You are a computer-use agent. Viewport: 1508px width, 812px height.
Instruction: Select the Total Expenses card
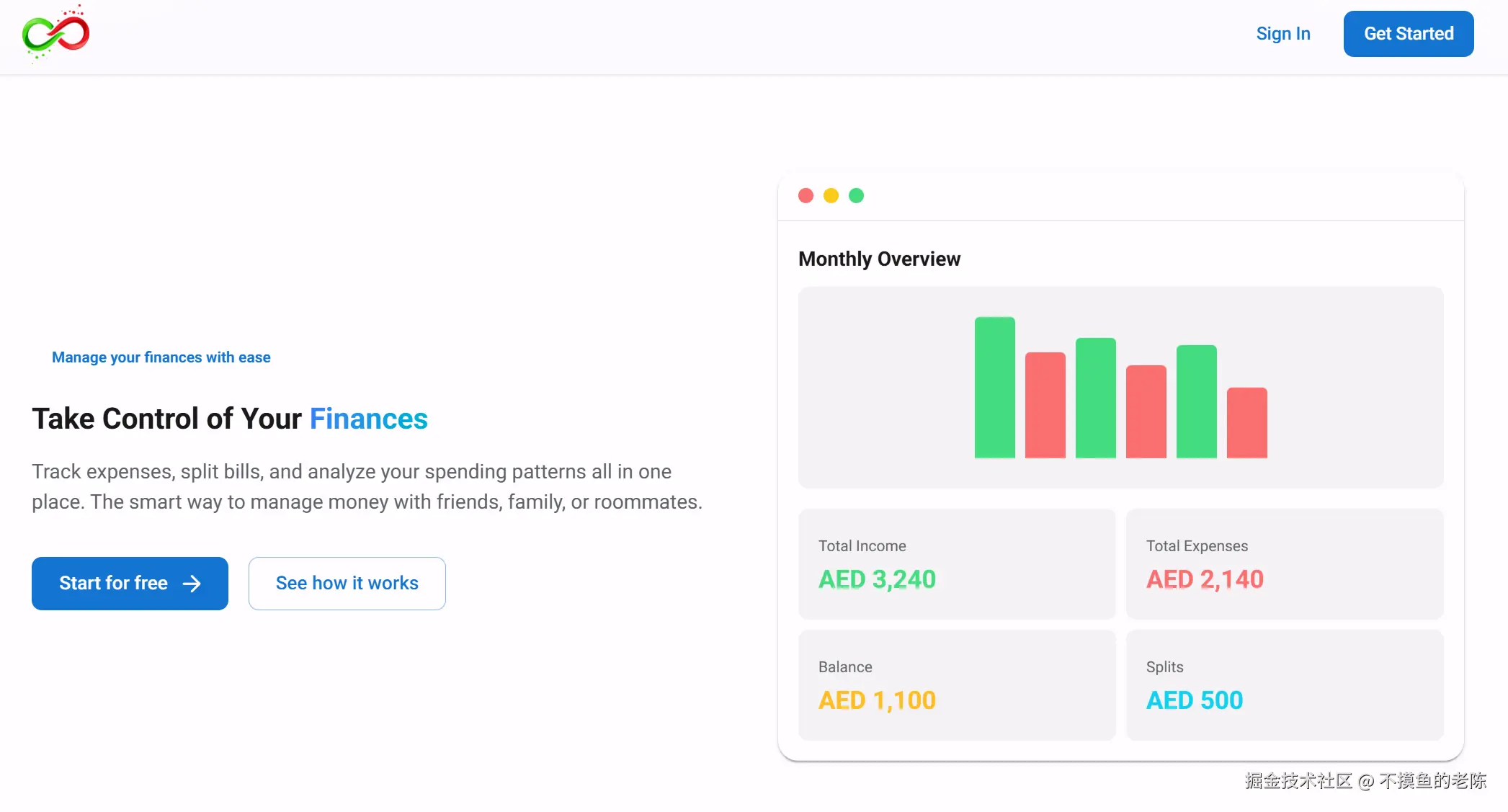[1284, 563]
